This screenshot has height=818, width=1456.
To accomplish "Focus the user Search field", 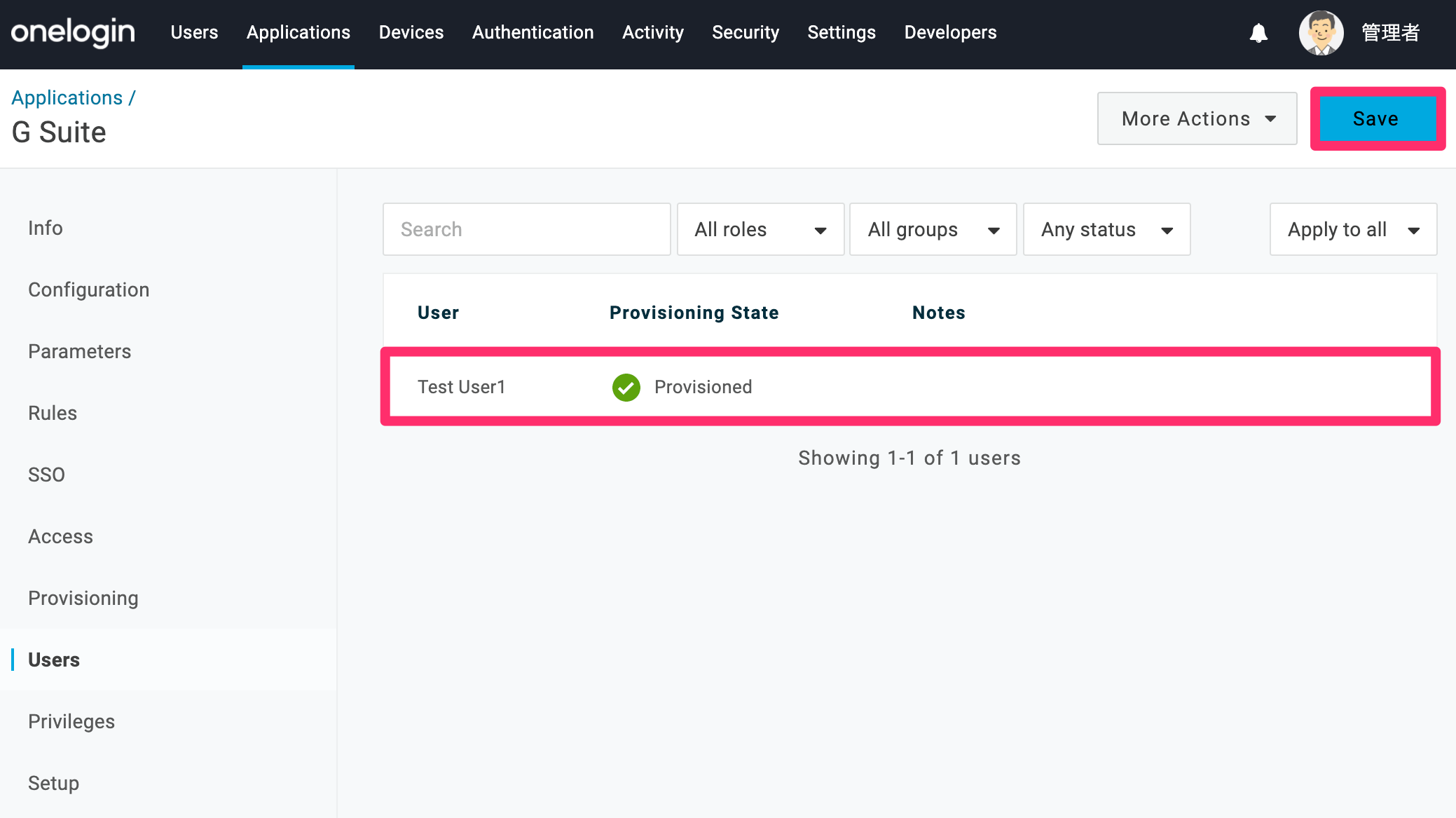I will tap(527, 229).
